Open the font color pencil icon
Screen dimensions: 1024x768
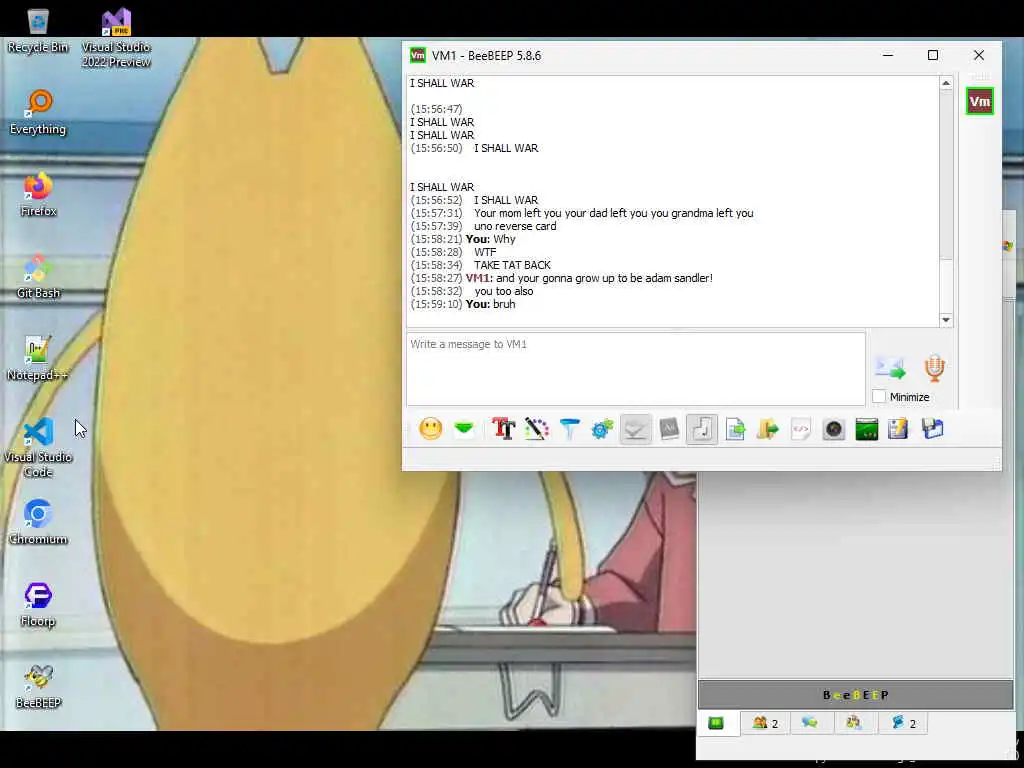[536, 429]
